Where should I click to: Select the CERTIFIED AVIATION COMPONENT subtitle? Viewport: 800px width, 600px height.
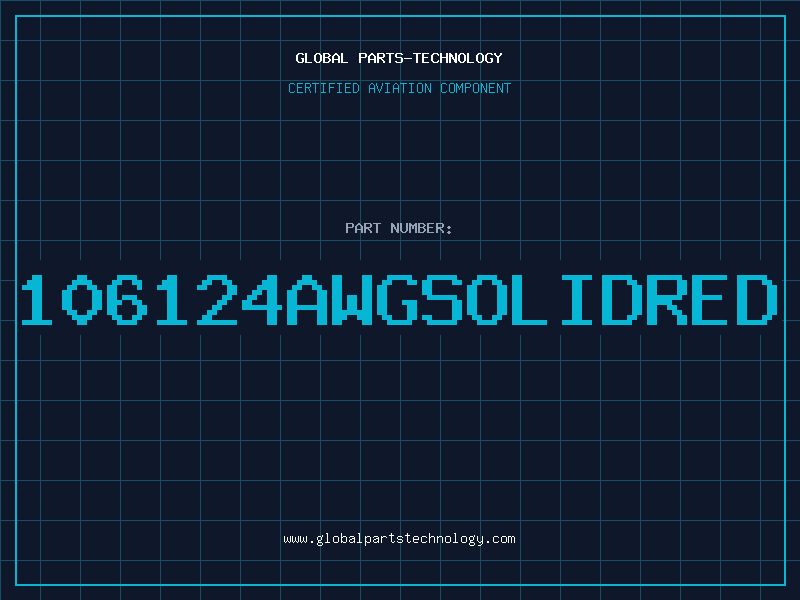(x=399, y=88)
